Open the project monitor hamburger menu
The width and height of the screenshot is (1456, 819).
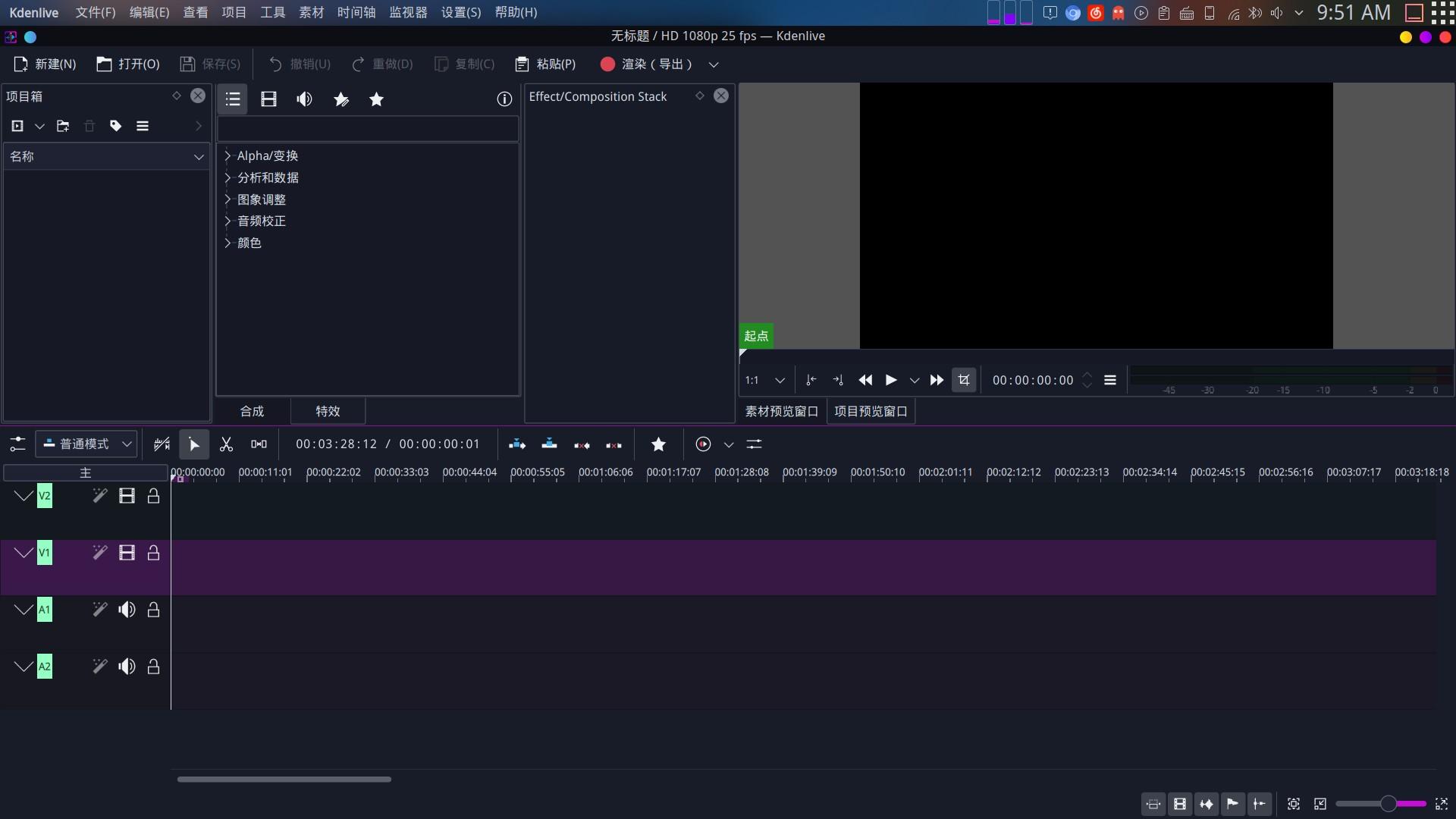1110,380
